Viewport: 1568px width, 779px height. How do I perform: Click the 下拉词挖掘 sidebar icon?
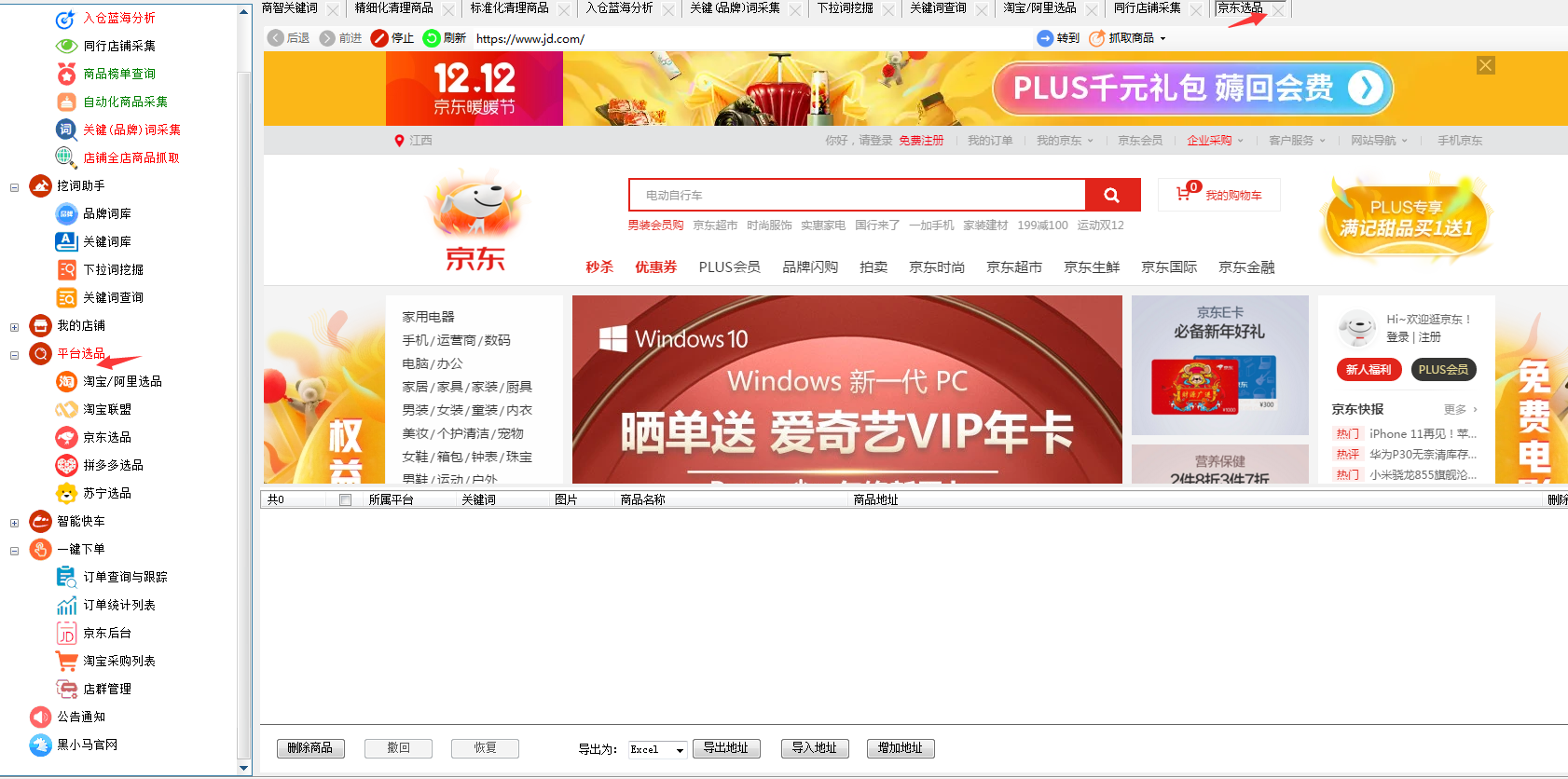click(66, 269)
